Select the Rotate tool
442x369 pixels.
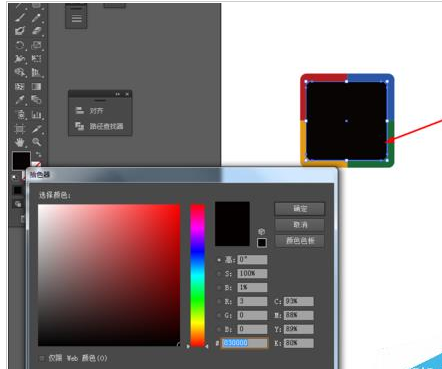20,45
